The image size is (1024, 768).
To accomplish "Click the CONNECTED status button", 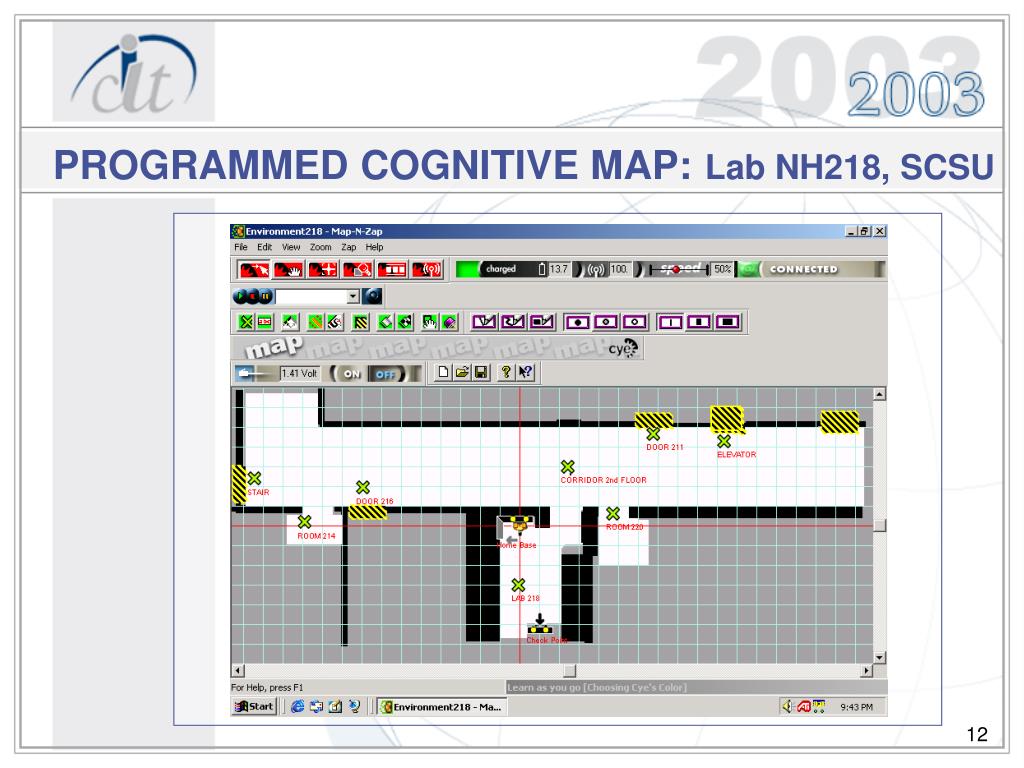I will pyautogui.click(x=803, y=269).
